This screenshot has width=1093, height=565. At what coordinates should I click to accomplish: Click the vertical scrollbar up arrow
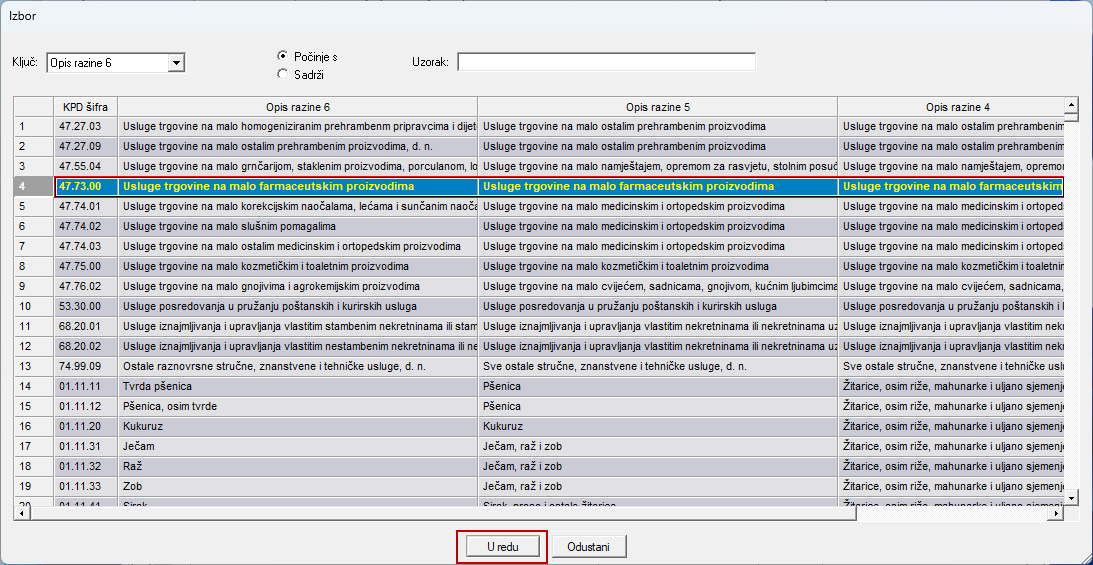(x=1071, y=104)
